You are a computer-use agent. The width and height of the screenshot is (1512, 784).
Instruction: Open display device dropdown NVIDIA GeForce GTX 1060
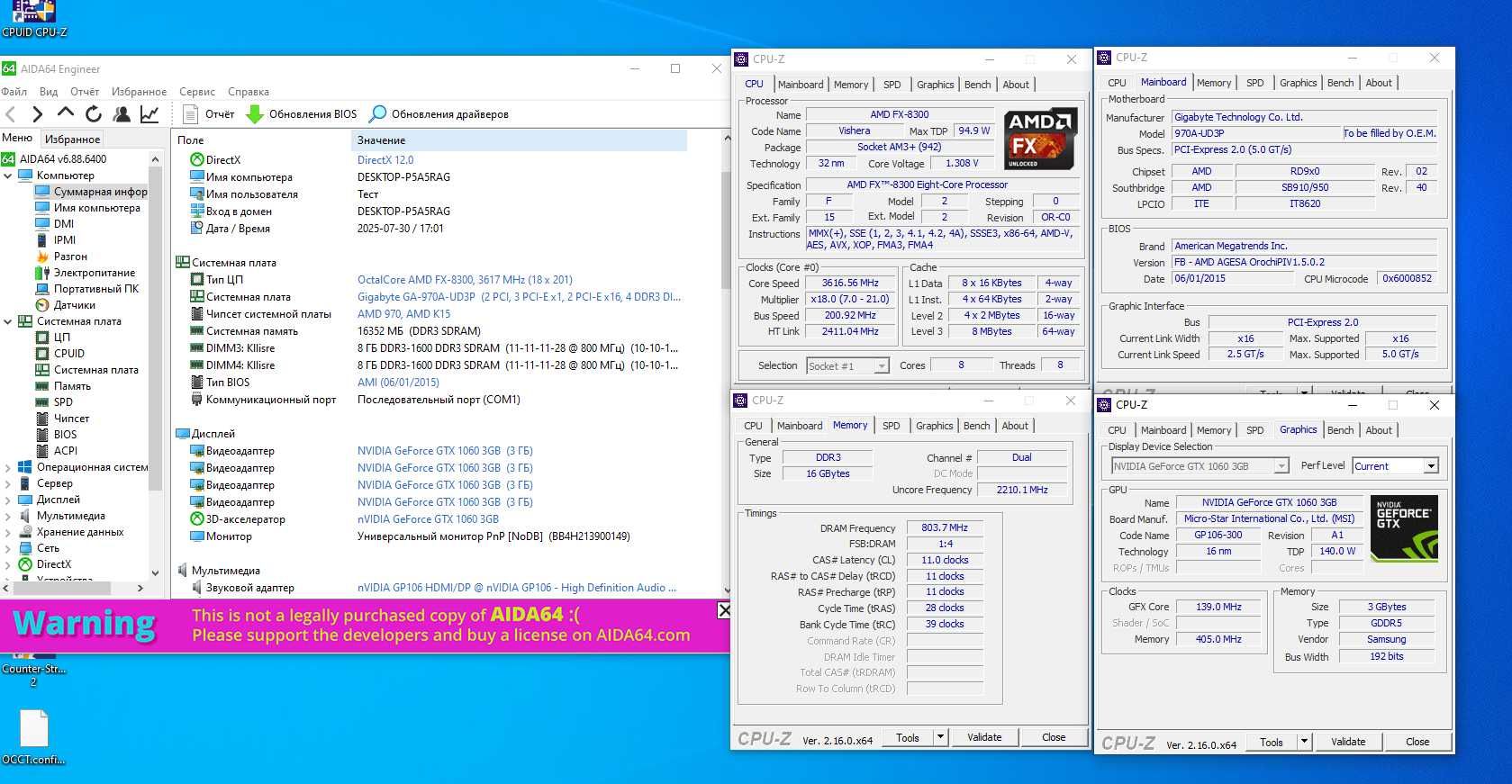pyautogui.click(x=1200, y=466)
